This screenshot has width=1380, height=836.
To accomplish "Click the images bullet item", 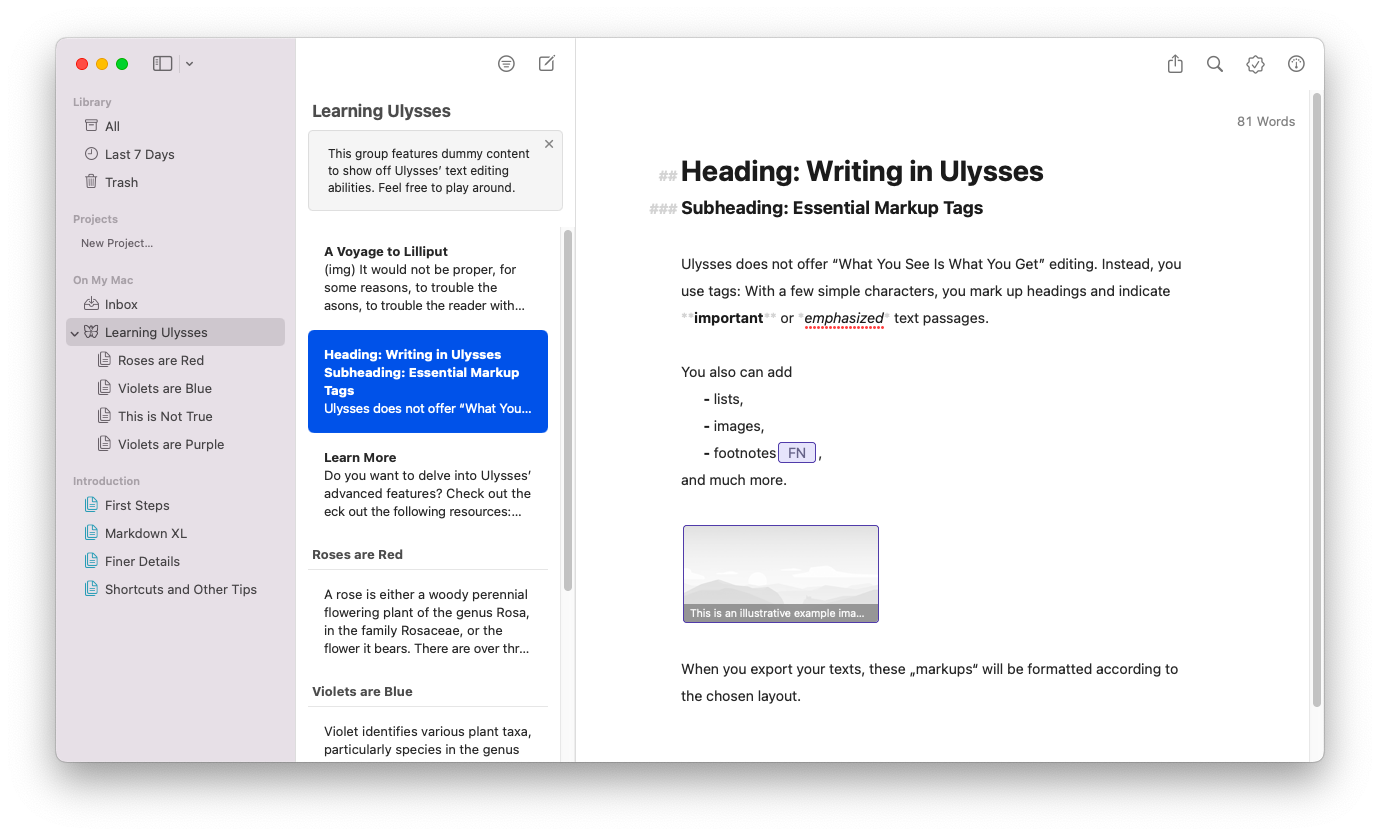I will tap(738, 426).
